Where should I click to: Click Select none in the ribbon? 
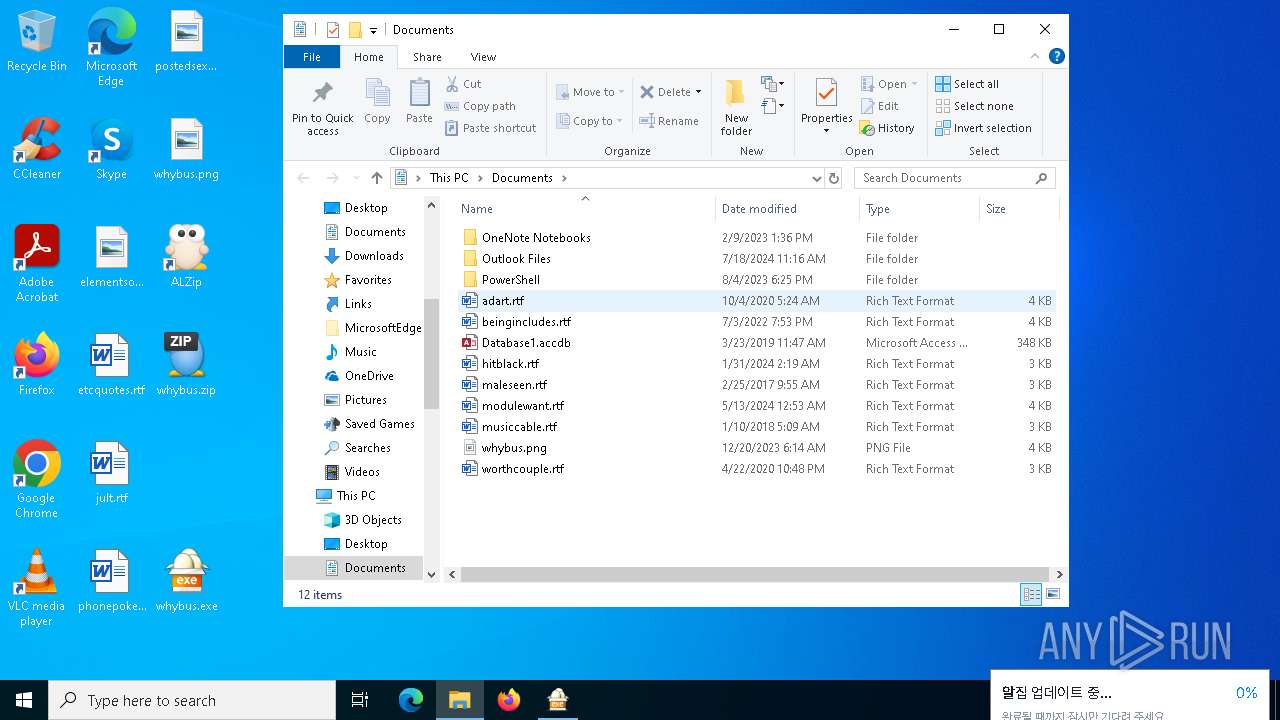[974, 106]
